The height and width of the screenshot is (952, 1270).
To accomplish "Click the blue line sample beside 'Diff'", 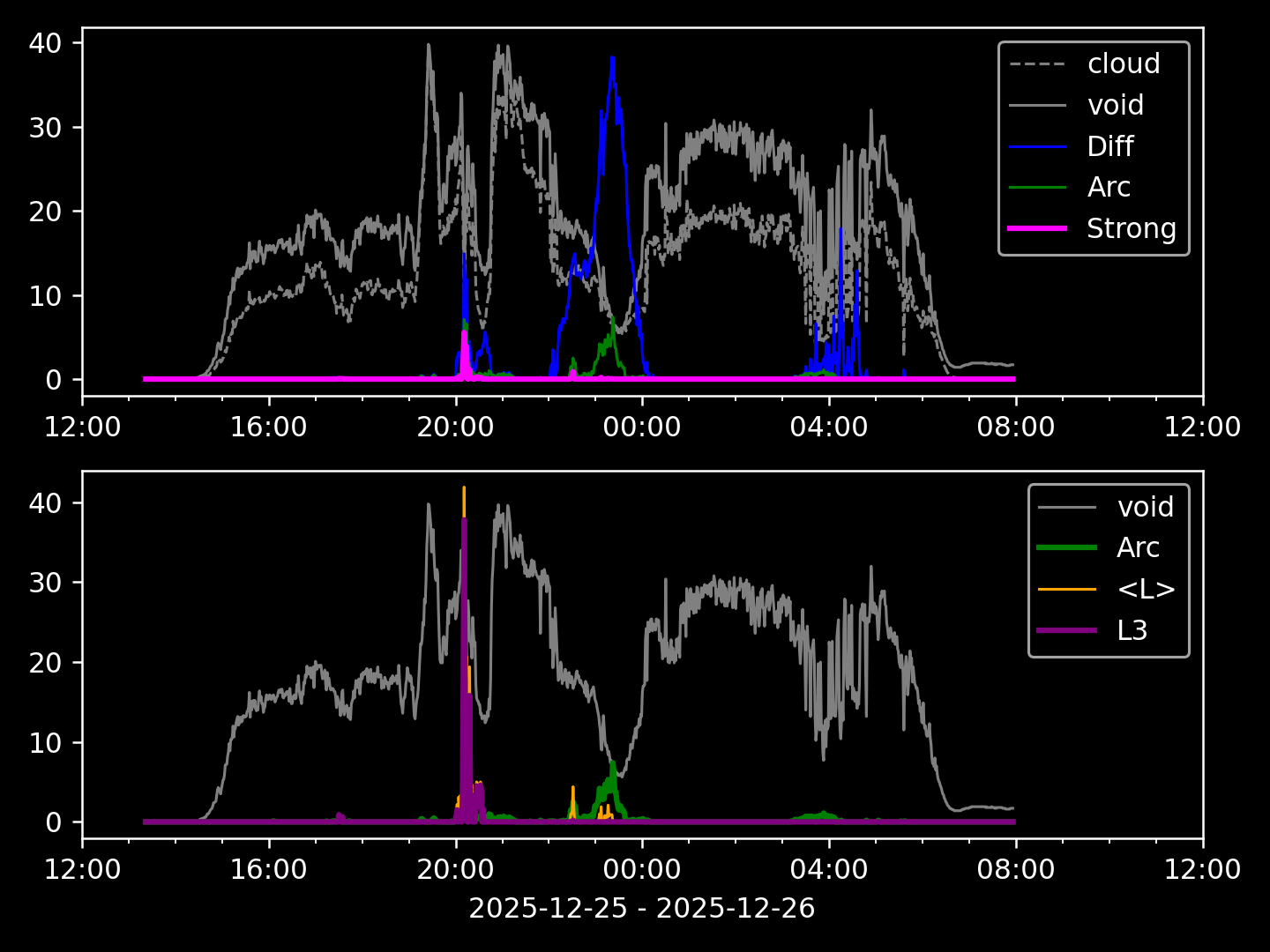I will (1037, 146).
